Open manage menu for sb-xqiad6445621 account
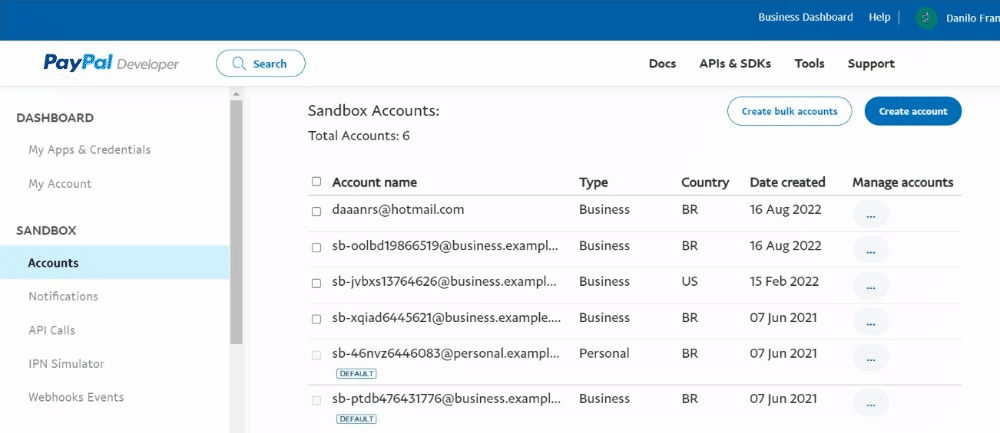Viewport: 1000px width, 433px height. (x=871, y=322)
